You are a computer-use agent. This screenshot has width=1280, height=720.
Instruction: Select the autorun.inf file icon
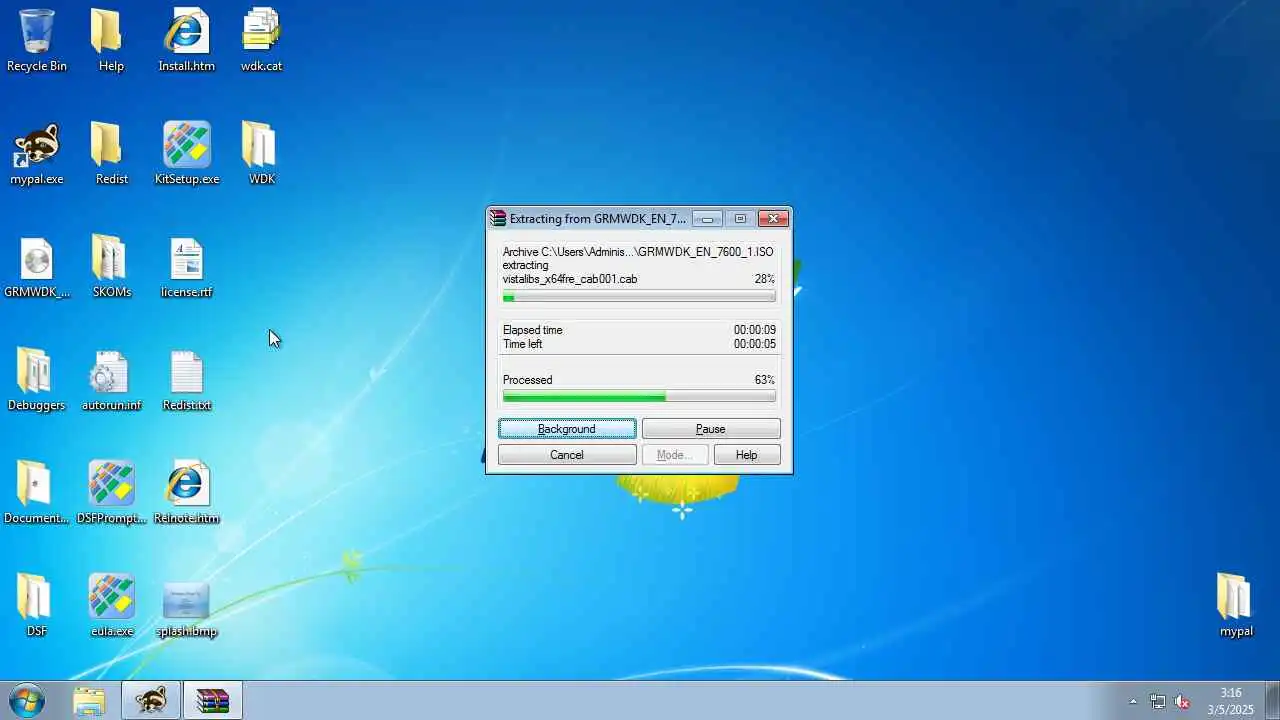click(111, 380)
